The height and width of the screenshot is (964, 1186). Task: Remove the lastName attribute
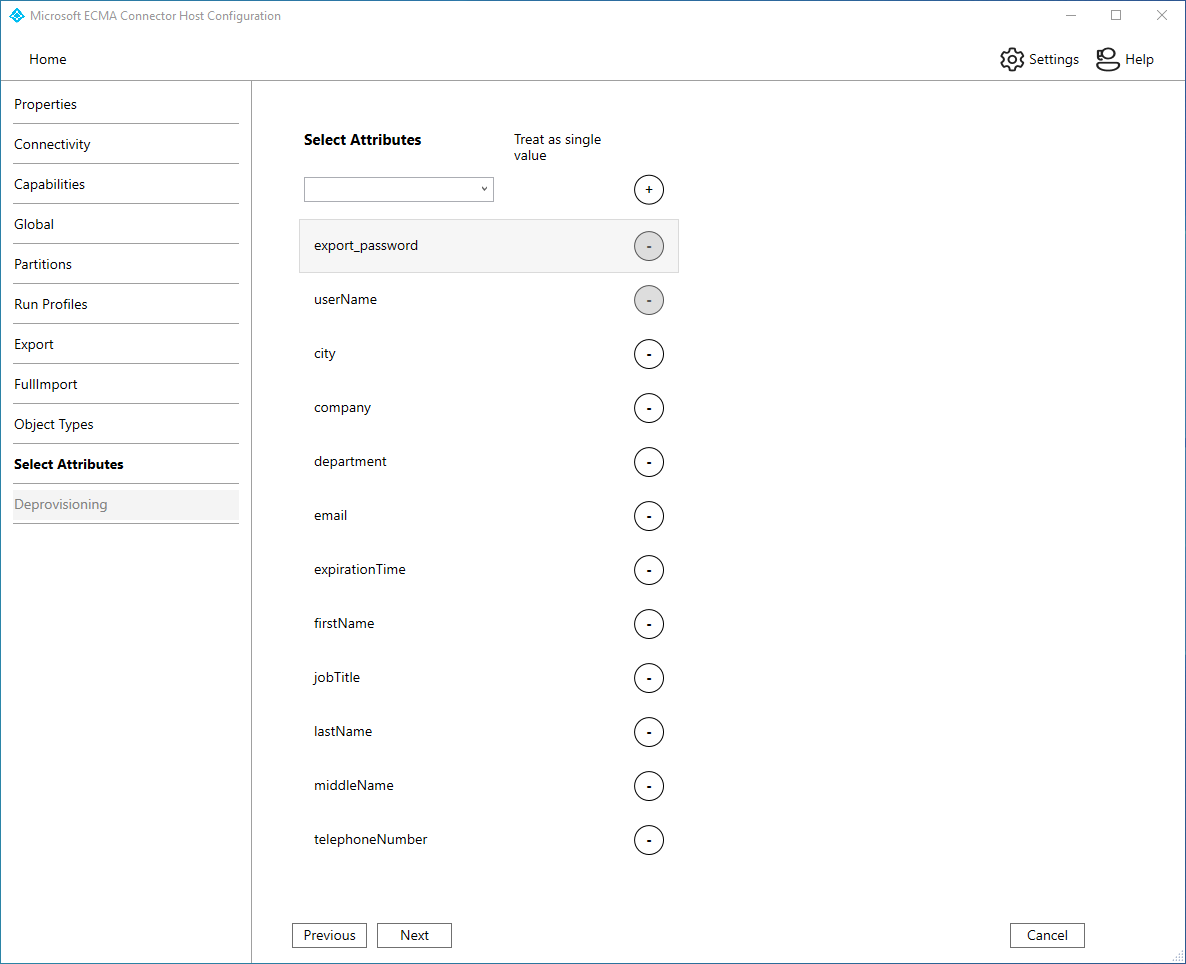pos(648,732)
